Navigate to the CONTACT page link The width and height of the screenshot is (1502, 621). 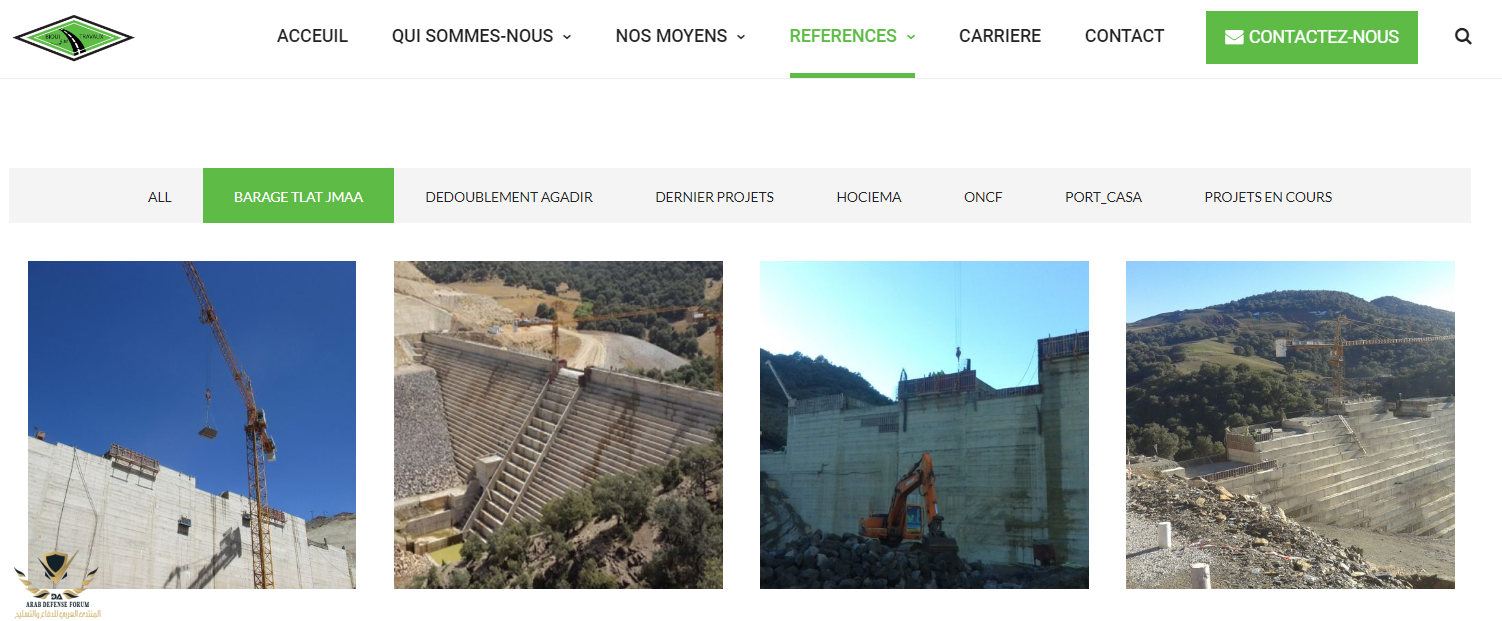pyautogui.click(x=1124, y=36)
